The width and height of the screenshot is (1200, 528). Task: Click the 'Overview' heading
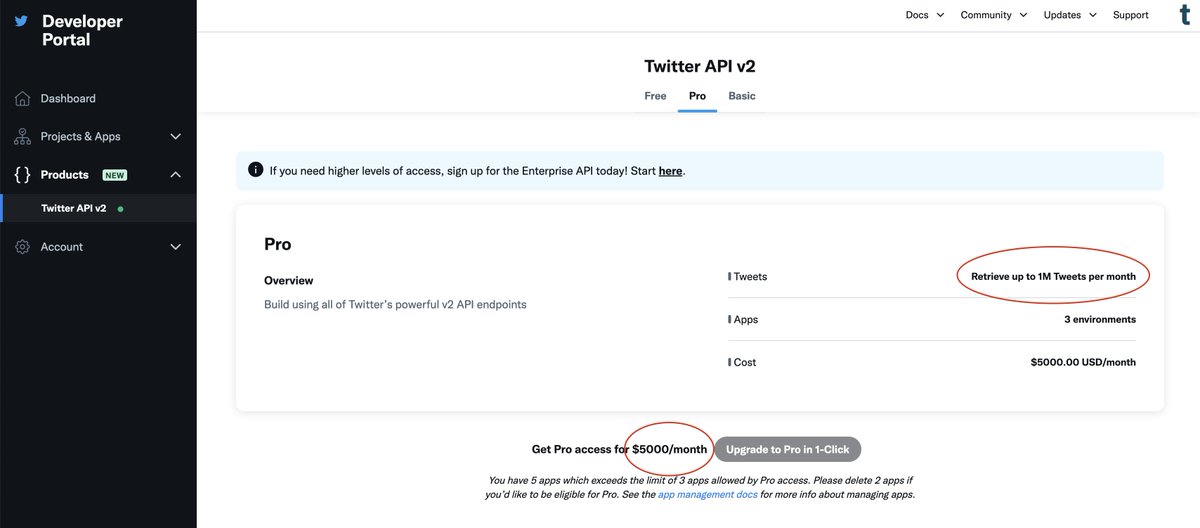click(288, 281)
